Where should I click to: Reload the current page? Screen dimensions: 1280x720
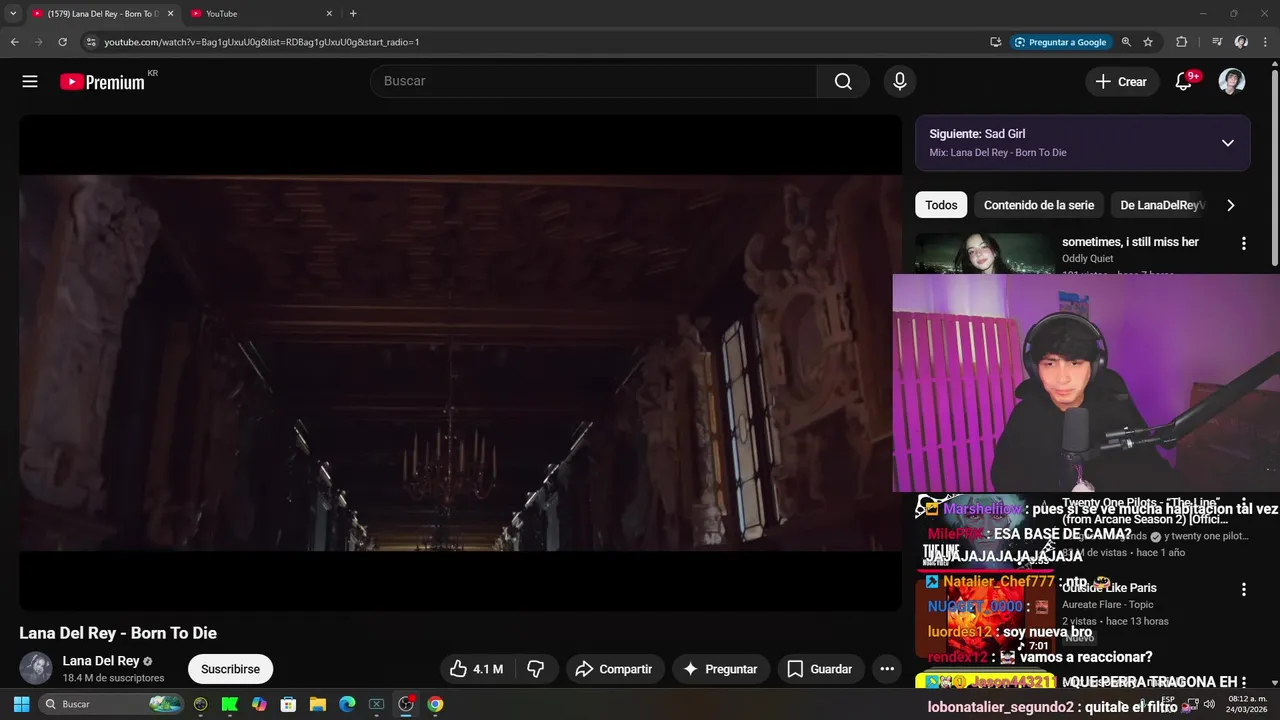[x=62, y=42]
